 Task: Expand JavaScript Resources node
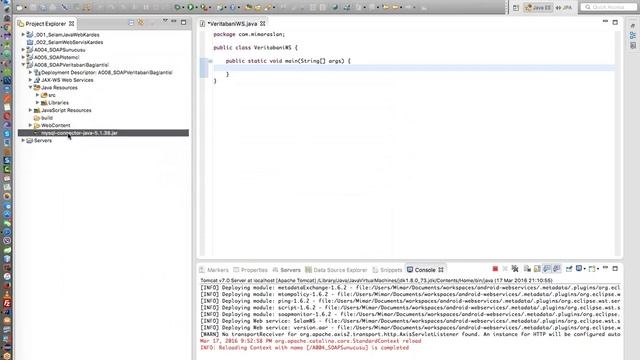[30, 110]
